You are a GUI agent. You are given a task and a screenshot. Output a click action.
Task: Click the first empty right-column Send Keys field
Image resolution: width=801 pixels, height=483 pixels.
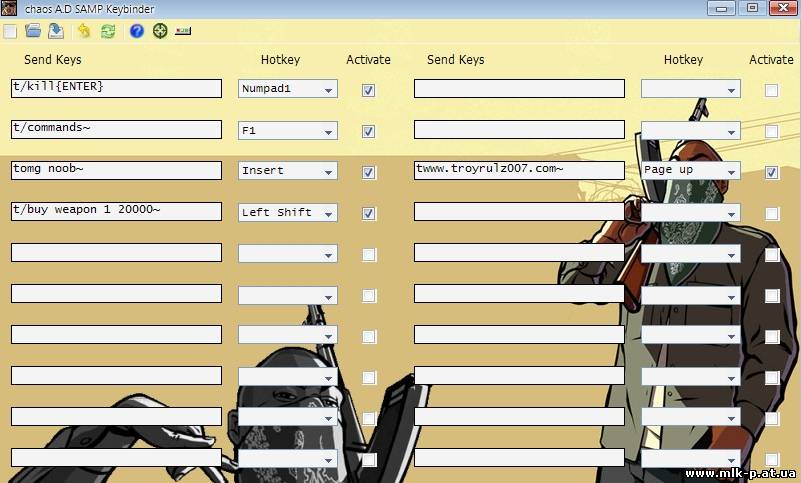coord(520,88)
